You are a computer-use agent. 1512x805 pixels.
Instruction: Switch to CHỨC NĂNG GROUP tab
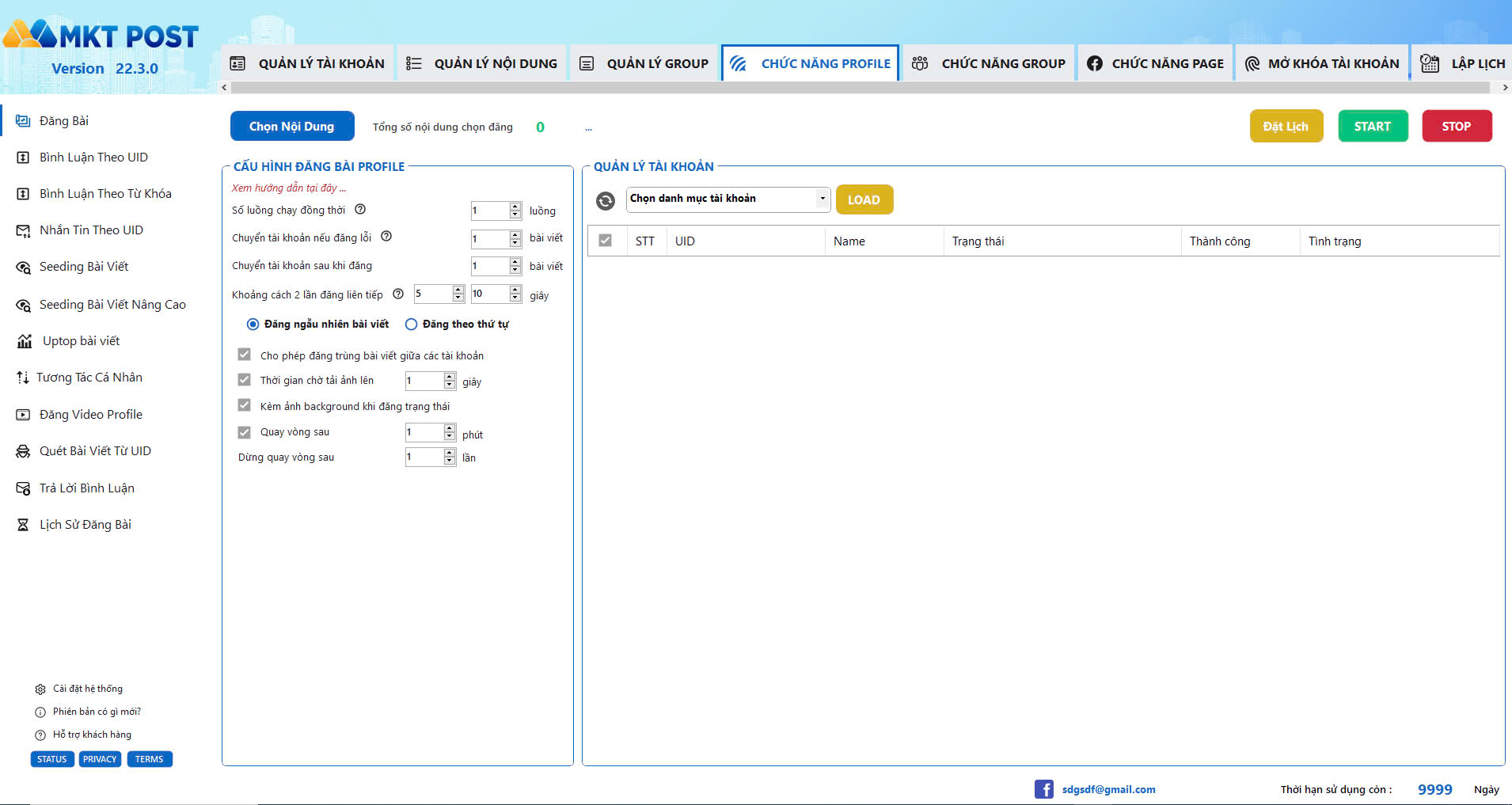[x=989, y=63]
